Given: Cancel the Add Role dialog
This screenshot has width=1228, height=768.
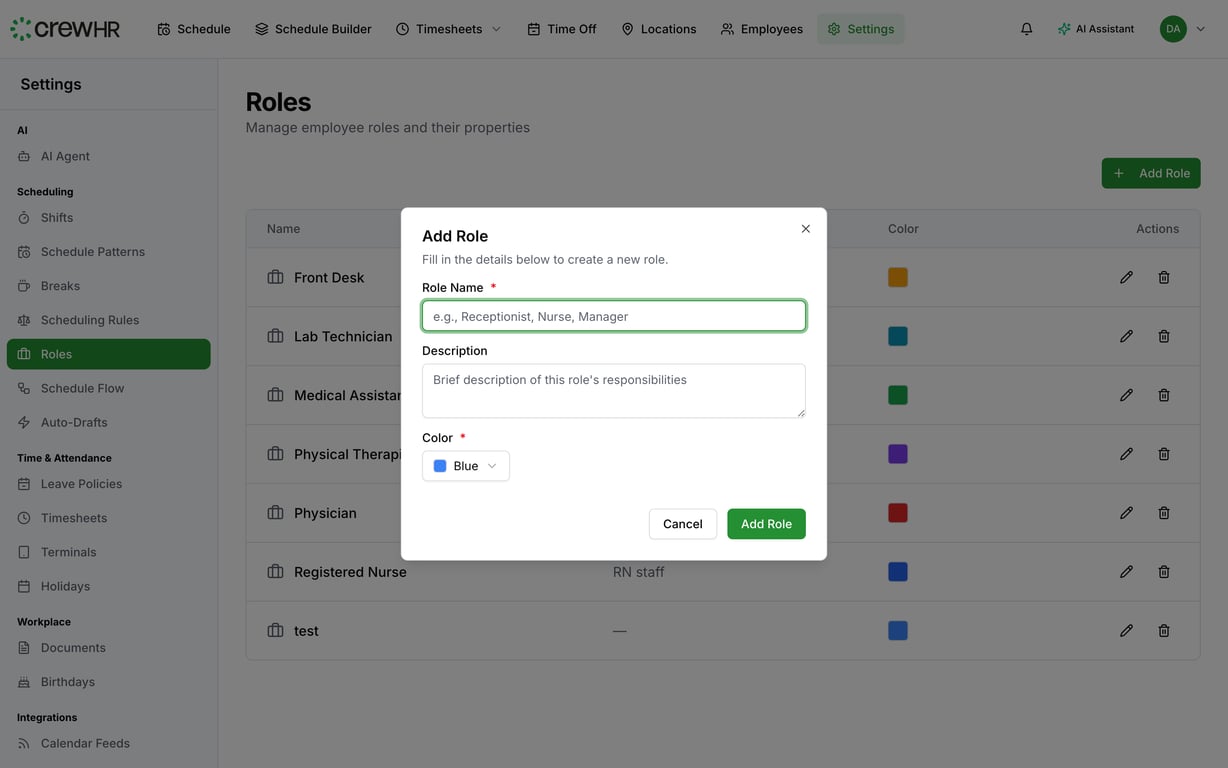Looking at the screenshot, I should [683, 524].
